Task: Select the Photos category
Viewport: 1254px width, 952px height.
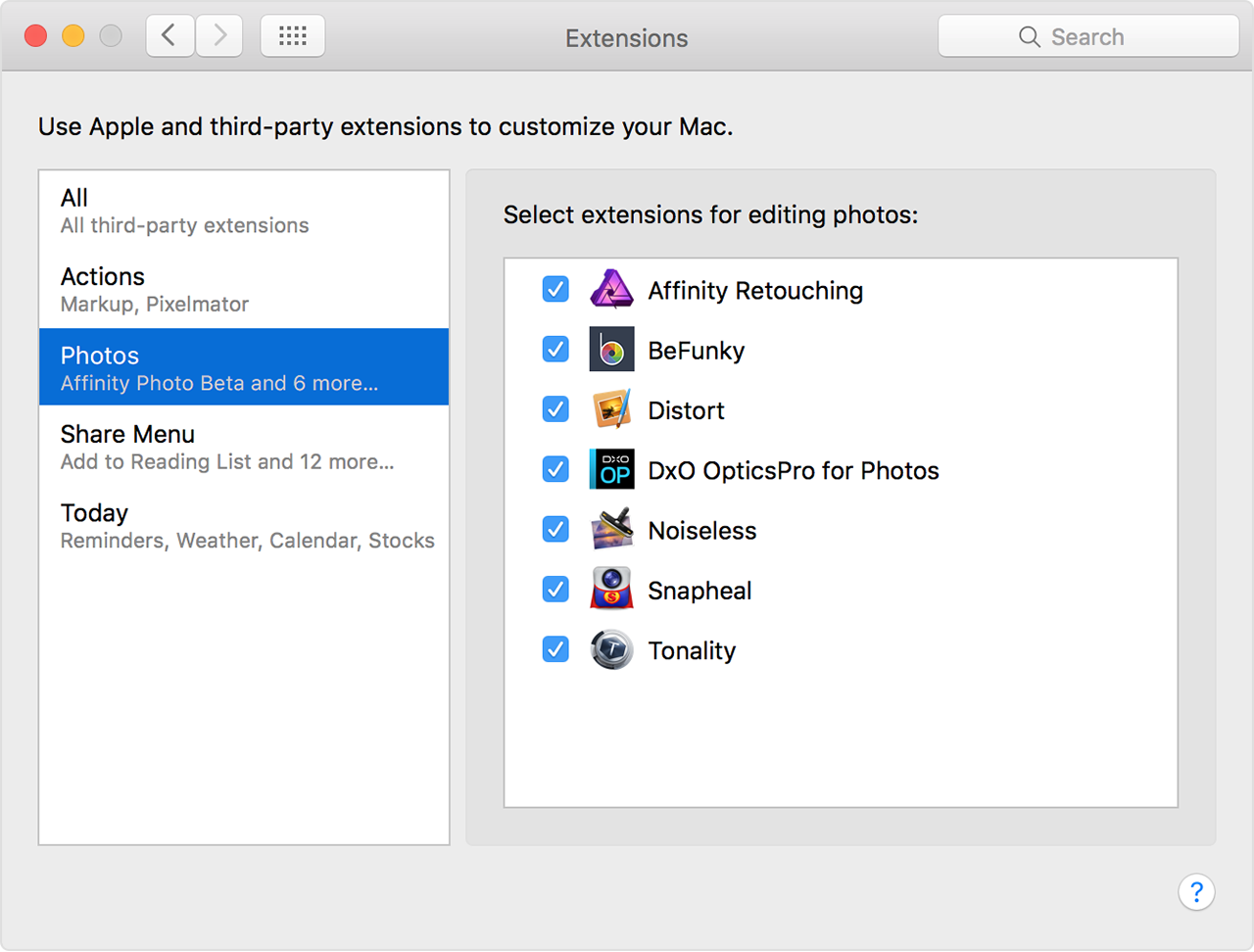Action: 244,367
